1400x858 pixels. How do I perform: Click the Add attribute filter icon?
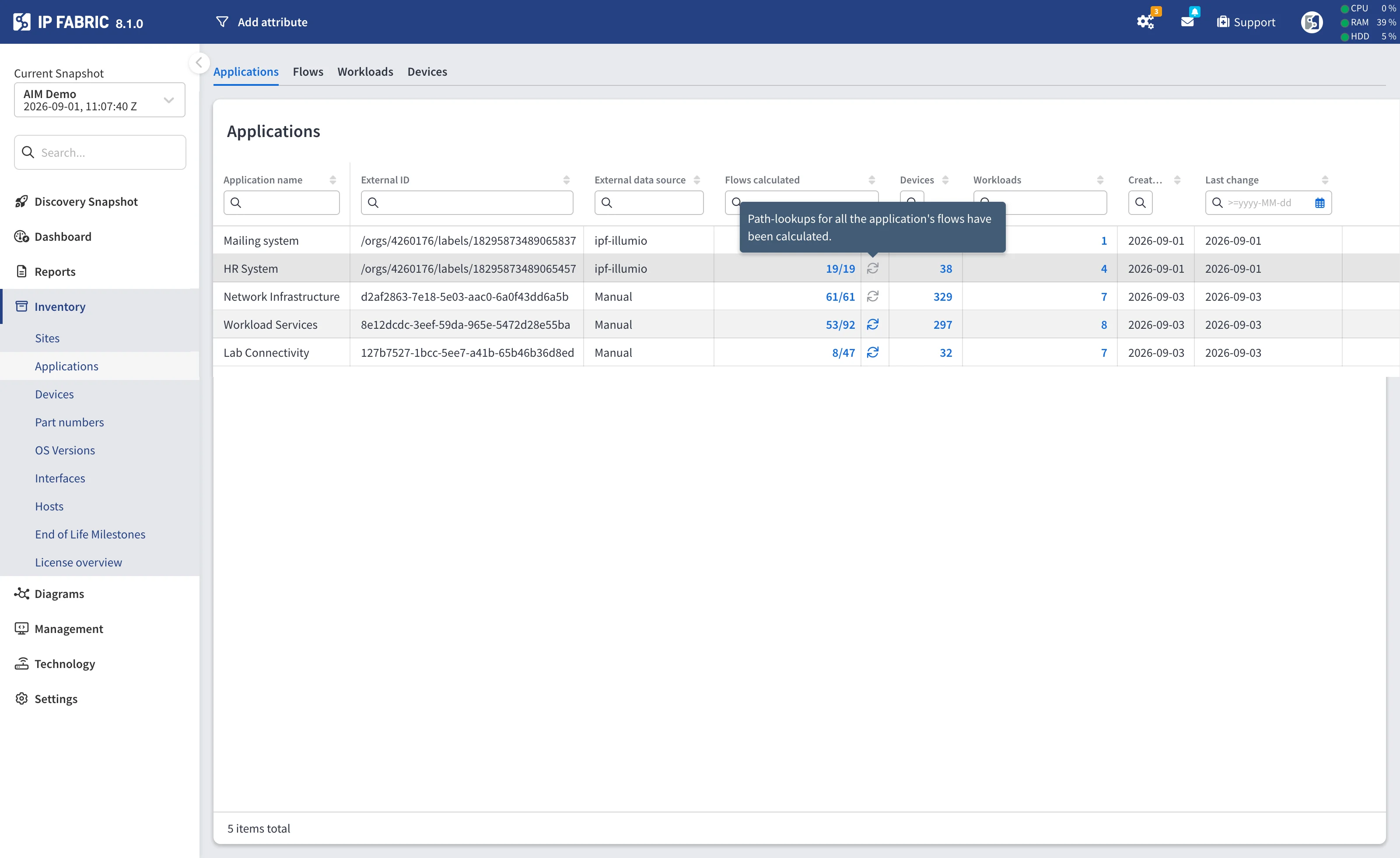[x=222, y=22]
